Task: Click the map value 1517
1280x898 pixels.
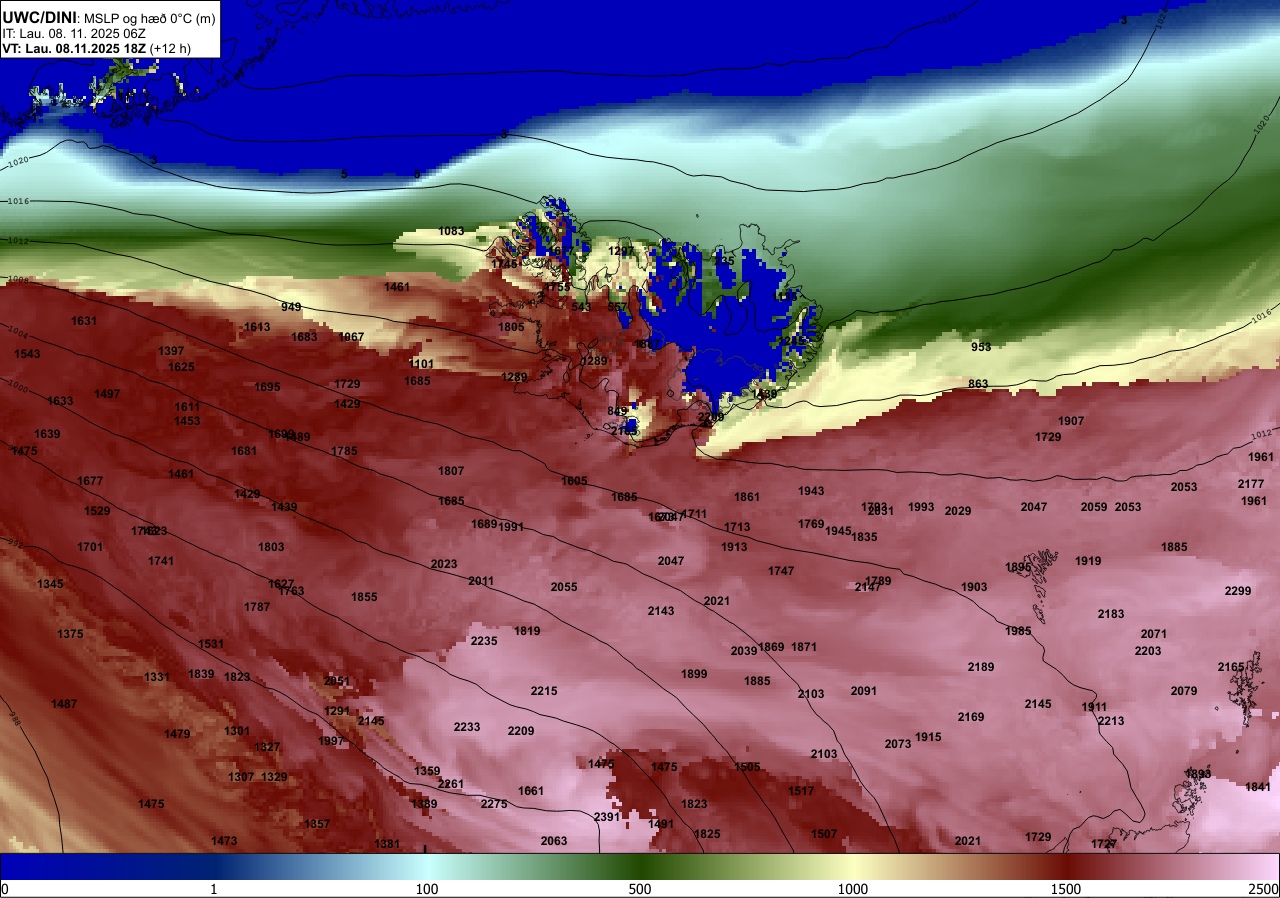Action: pos(801,791)
